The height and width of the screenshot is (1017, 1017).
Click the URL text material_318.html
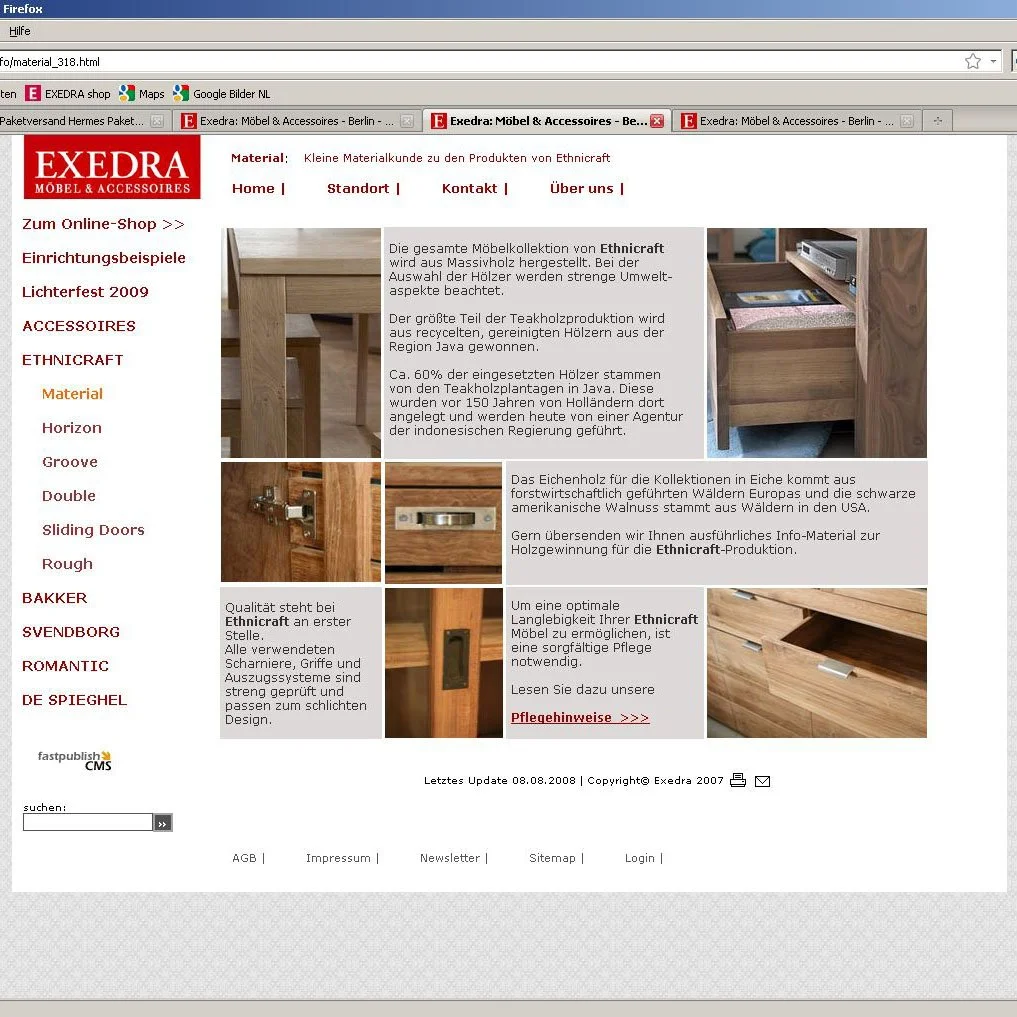click(x=57, y=62)
